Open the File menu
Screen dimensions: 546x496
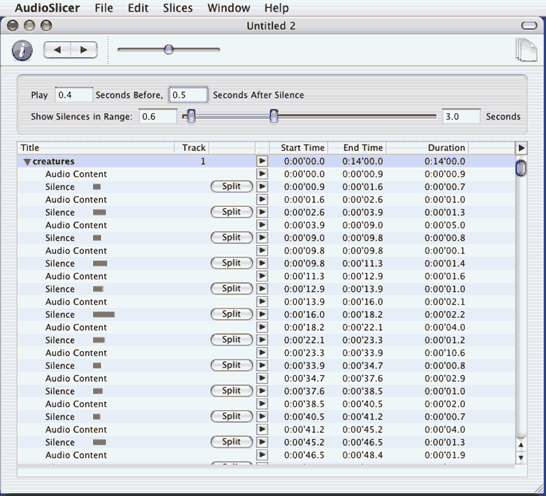(104, 8)
